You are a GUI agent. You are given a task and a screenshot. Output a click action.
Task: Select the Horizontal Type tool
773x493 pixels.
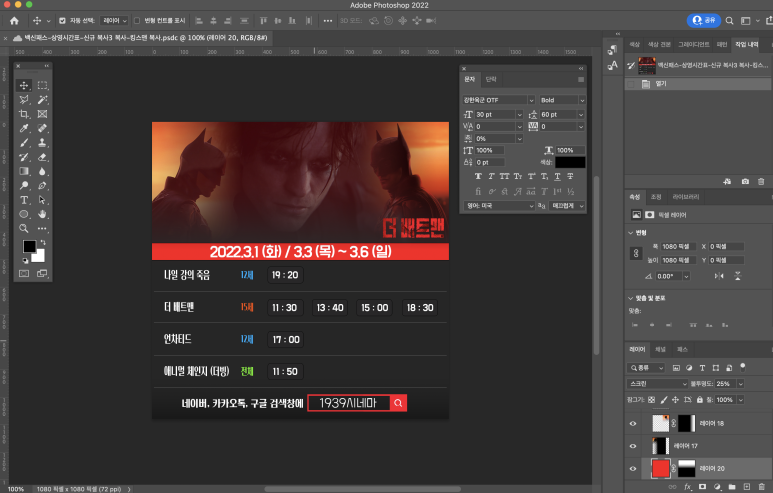(24, 200)
